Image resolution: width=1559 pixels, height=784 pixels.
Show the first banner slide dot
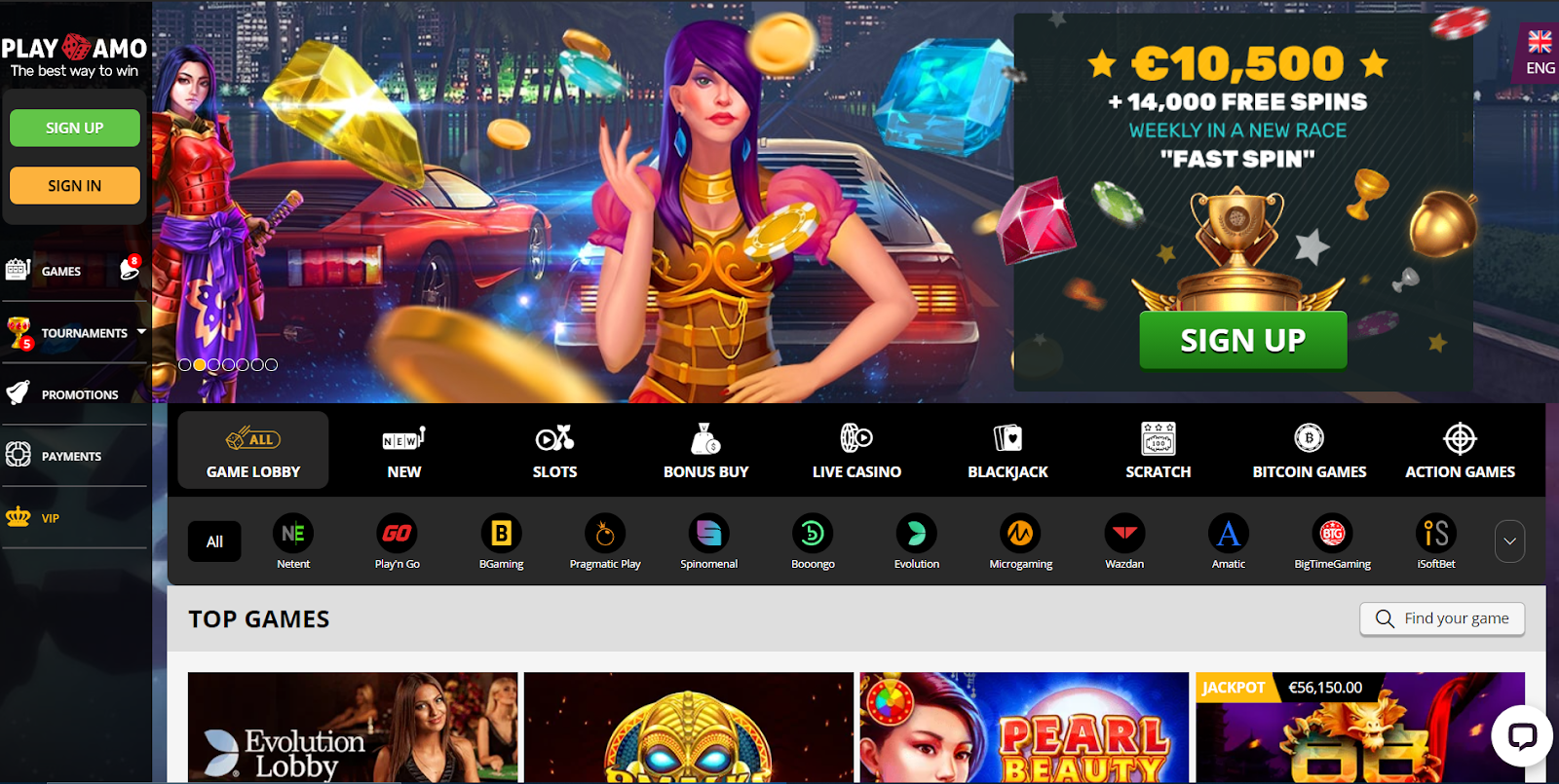tap(185, 364)
